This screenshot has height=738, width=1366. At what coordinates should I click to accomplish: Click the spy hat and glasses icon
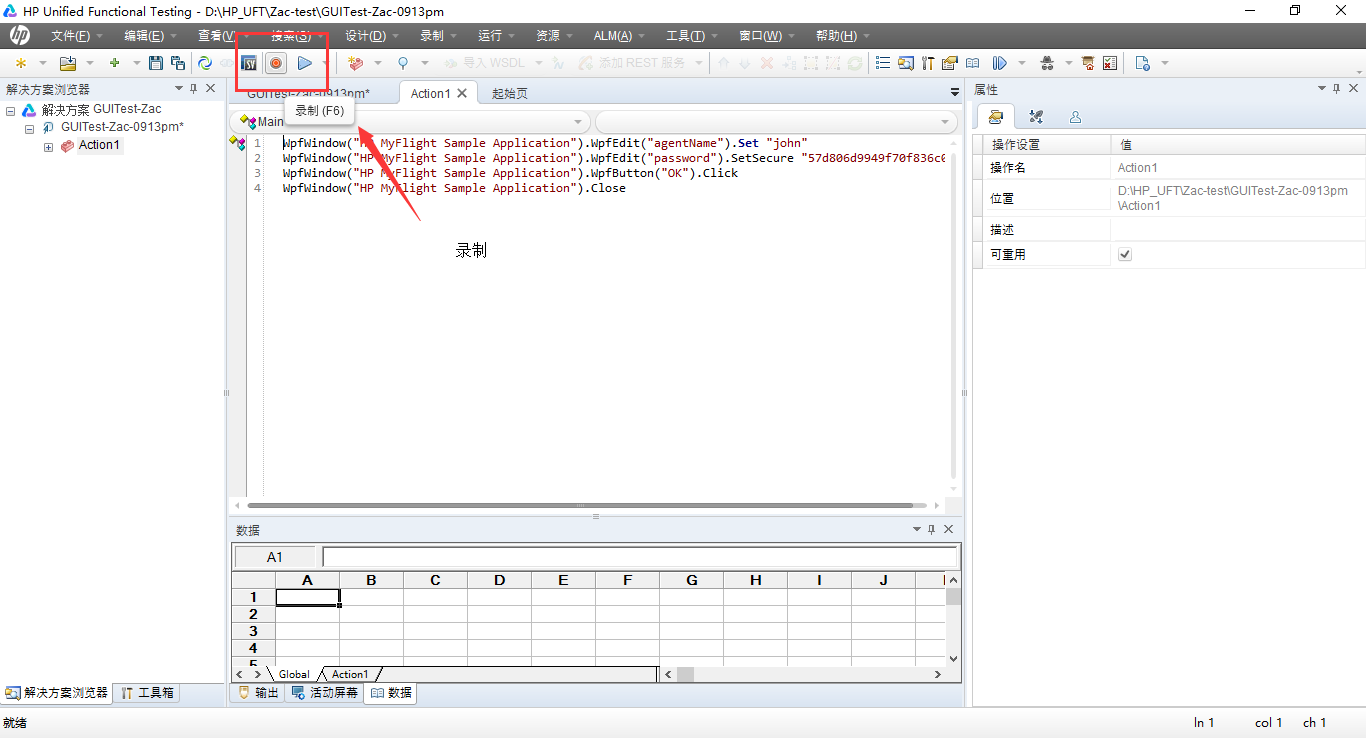point(1047,63)
